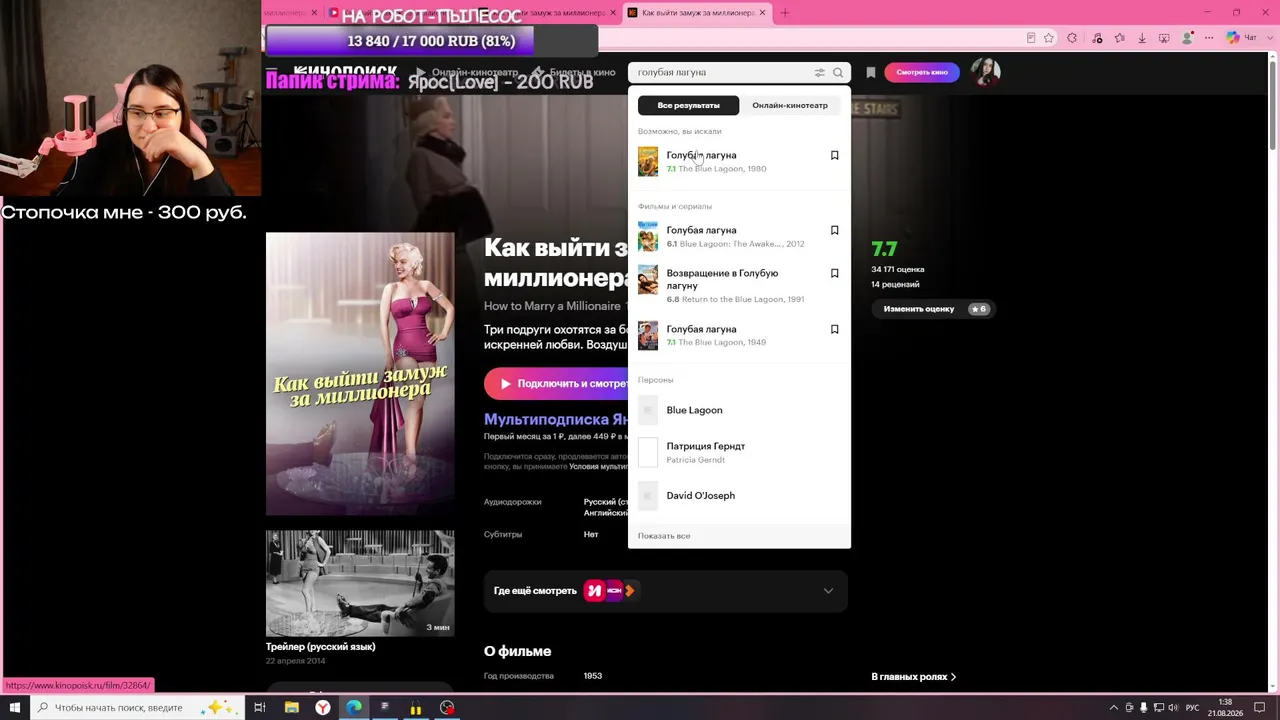Open the Kinopoisk bookmarks ribbon icon in header

click(871, 72)
